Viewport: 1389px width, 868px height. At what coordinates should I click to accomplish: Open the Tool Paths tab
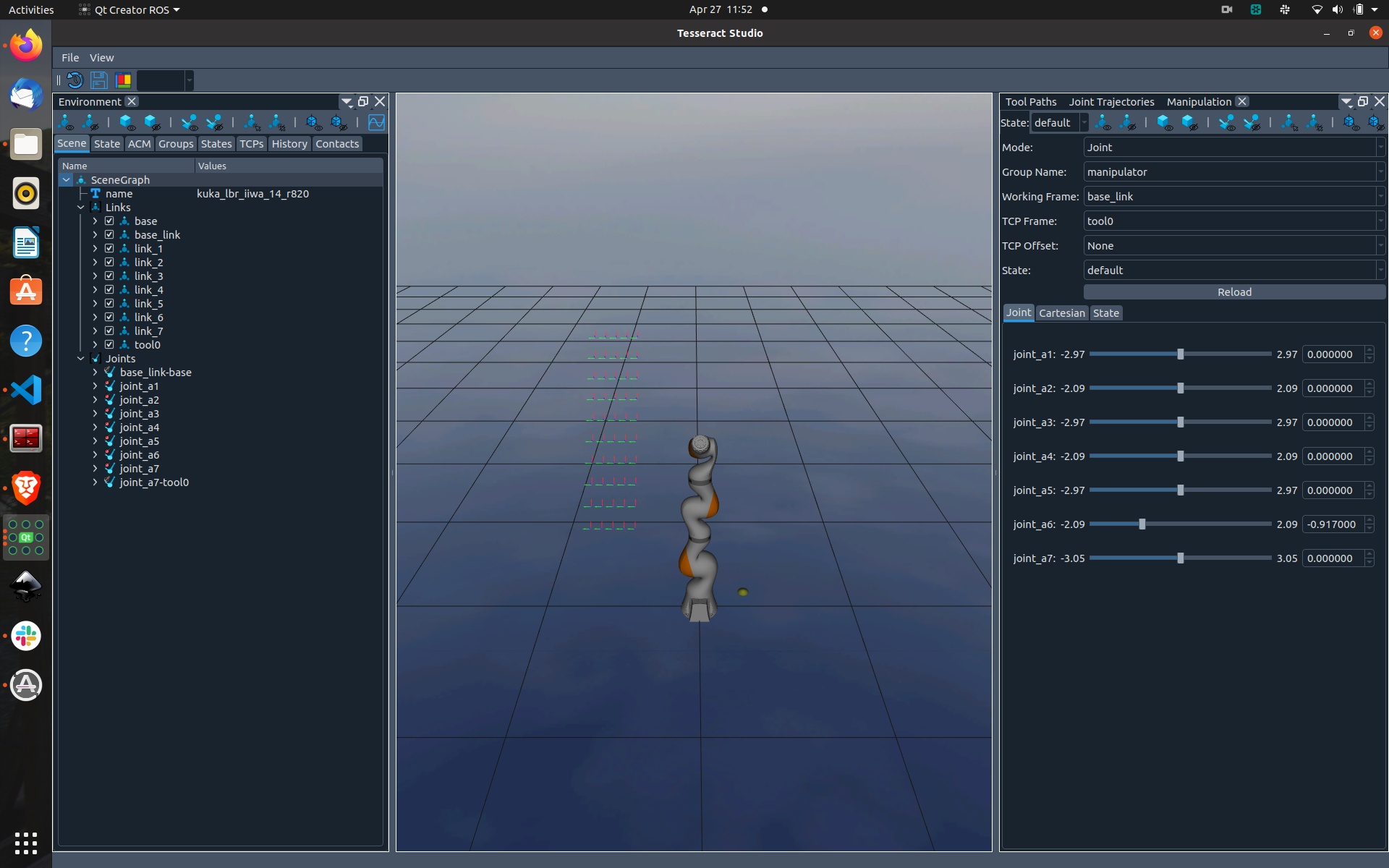(x=1031, y=102)
